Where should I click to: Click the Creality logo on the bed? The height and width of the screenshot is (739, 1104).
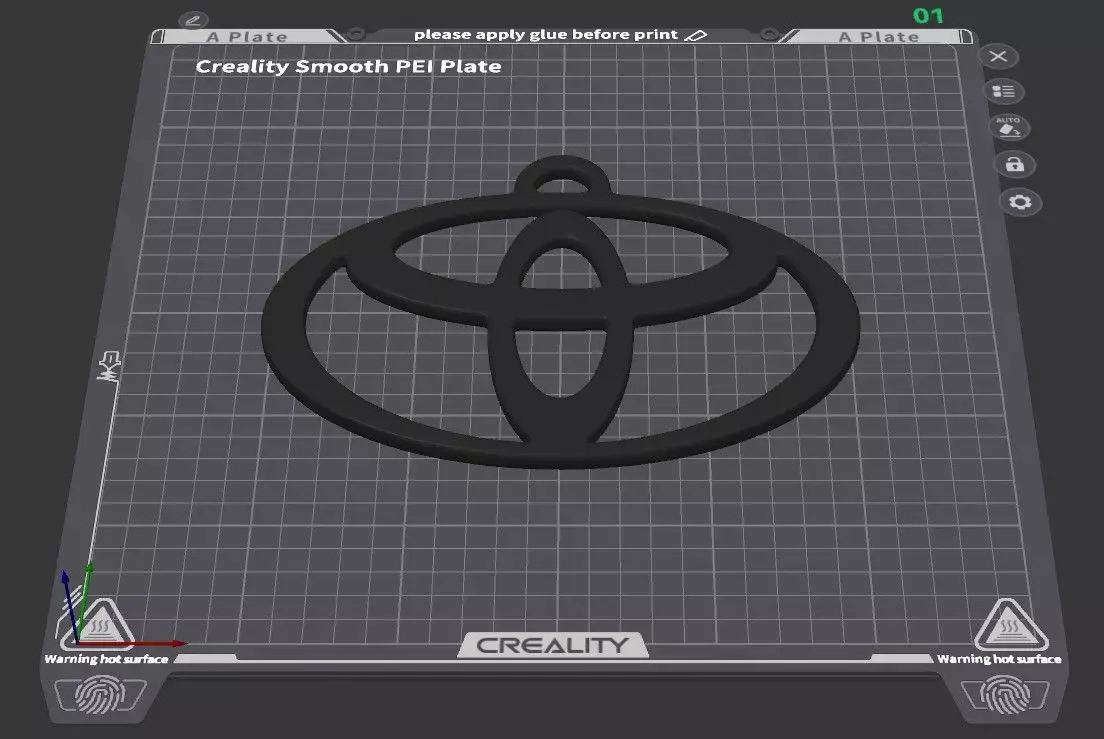pyautogui.click(x=553, y=645)
